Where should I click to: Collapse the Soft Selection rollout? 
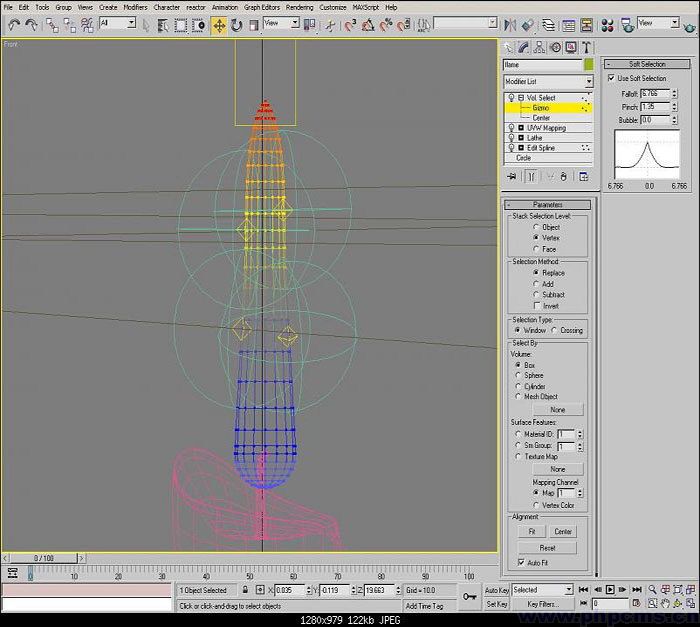point(647,64)
